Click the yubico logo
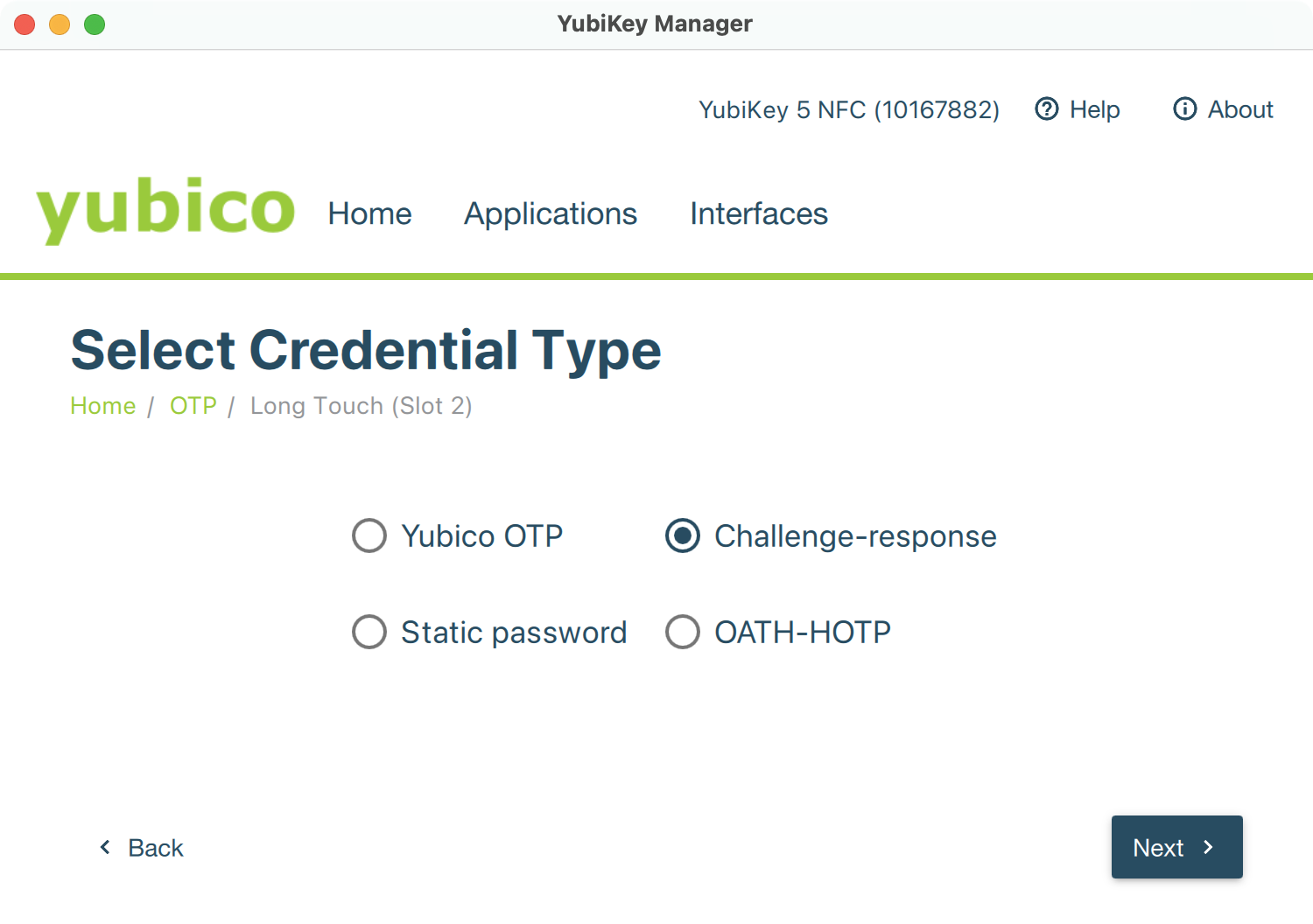Image resolution: width=1313 pixels, height=924 pixels. click(x=166, y=210)
